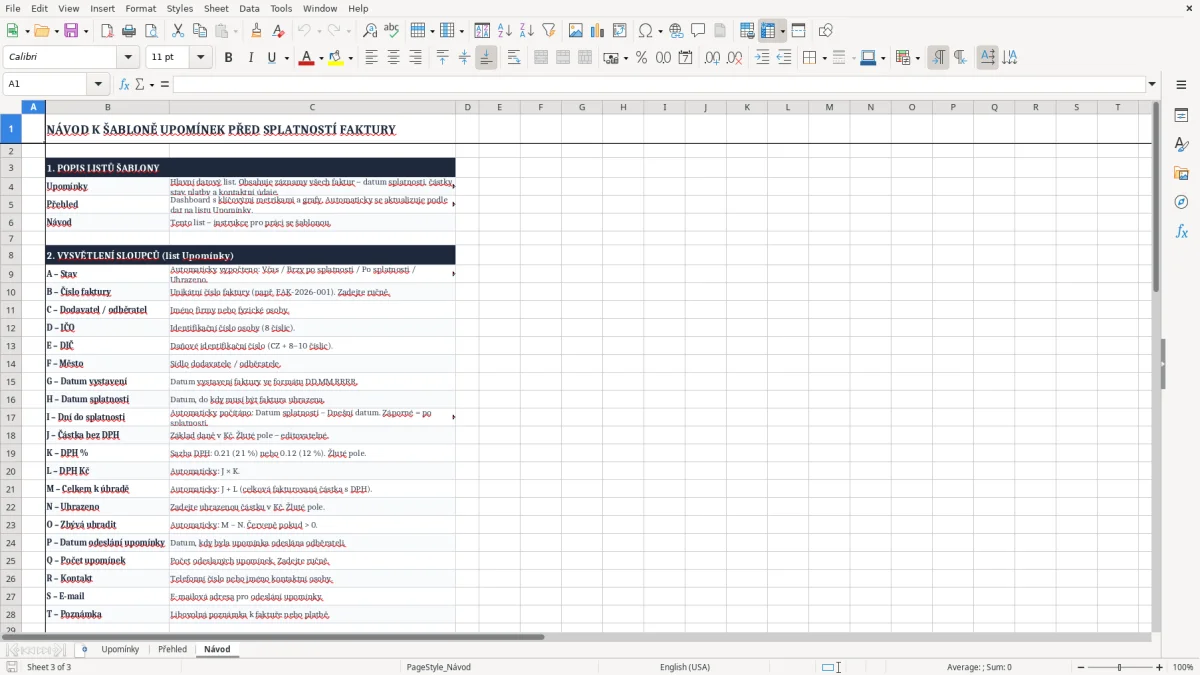Open Conditional Formatting dropdown arrow

917,58
